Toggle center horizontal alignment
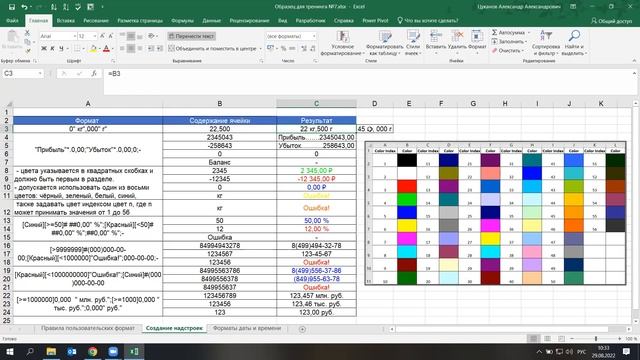Screen dimensions: 640x360 [x=131, y=49]
